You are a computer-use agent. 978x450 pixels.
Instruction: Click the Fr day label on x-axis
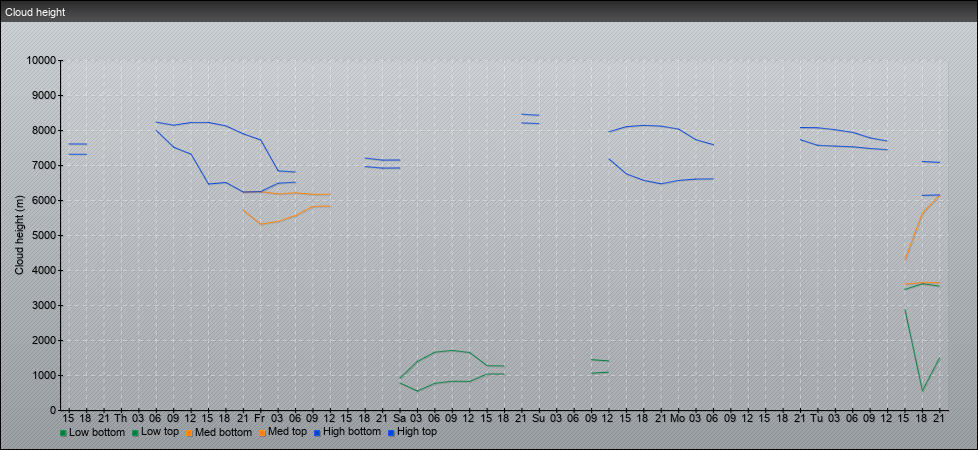[261, 418]
